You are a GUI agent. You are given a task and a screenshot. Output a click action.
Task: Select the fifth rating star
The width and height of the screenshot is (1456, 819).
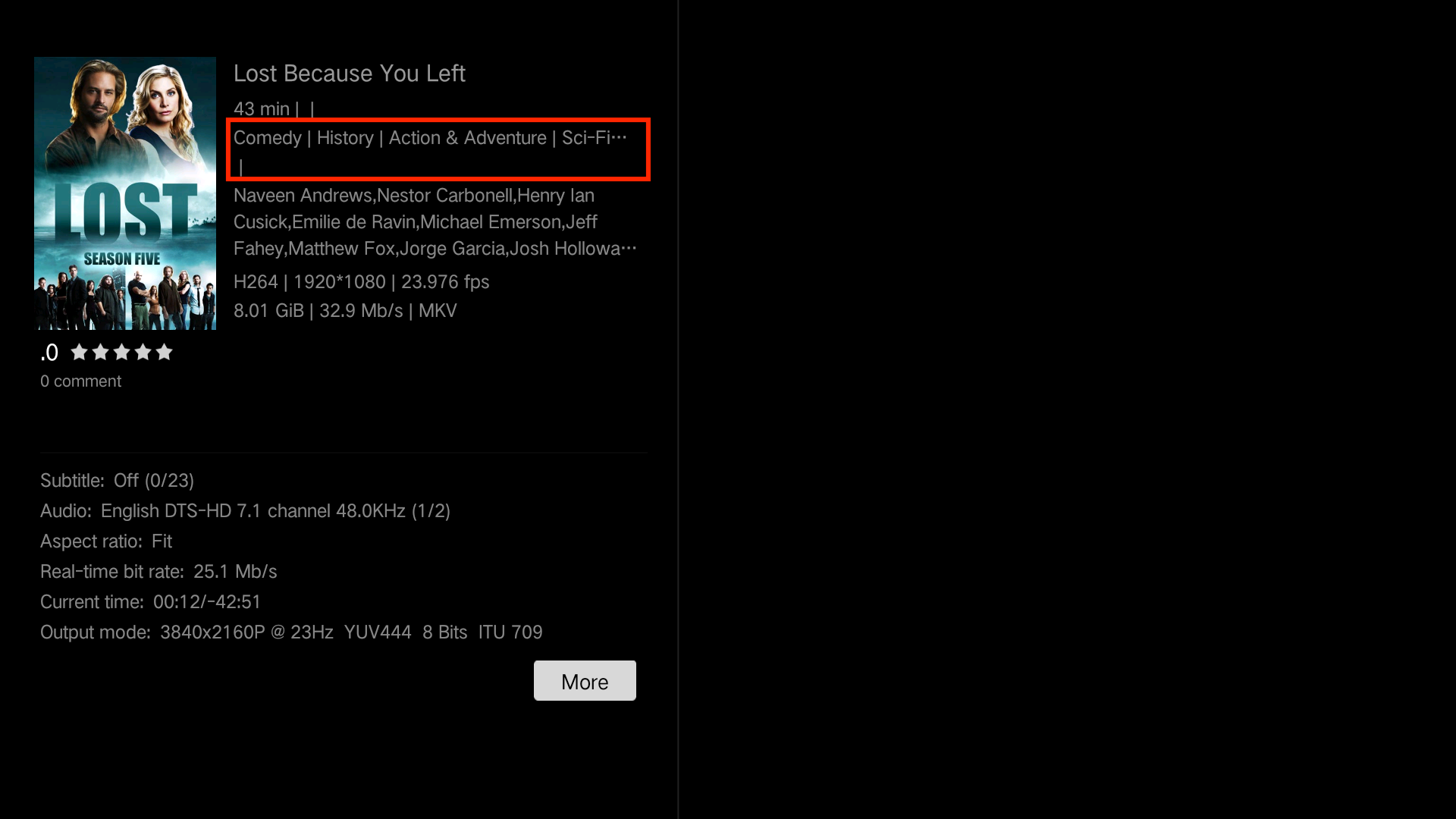pos(164,352)
